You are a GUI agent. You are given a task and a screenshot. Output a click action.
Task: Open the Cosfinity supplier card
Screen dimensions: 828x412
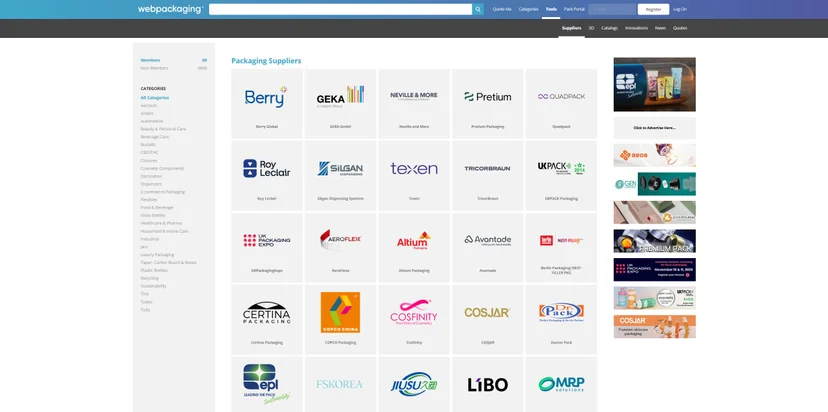tap(414, 319)
